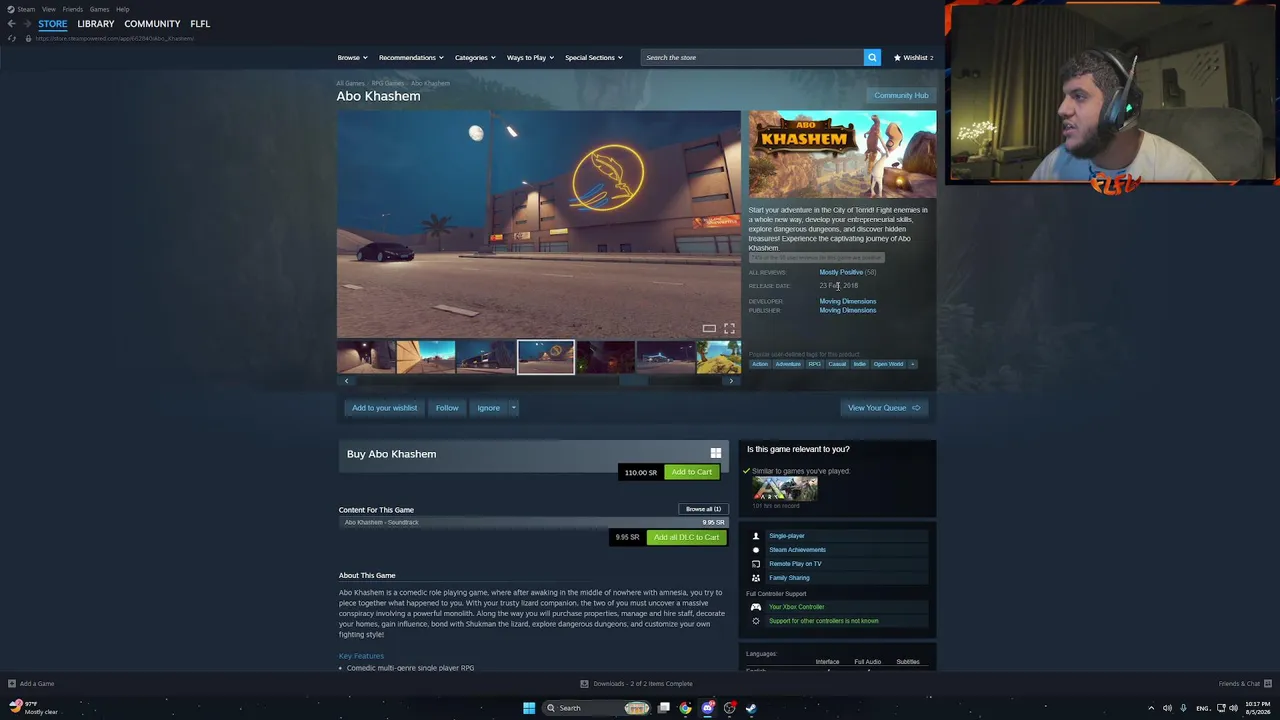Expand the Recommendations dropdown
The width and height of the screenshot is (1280, 720).
coord(411,58)
